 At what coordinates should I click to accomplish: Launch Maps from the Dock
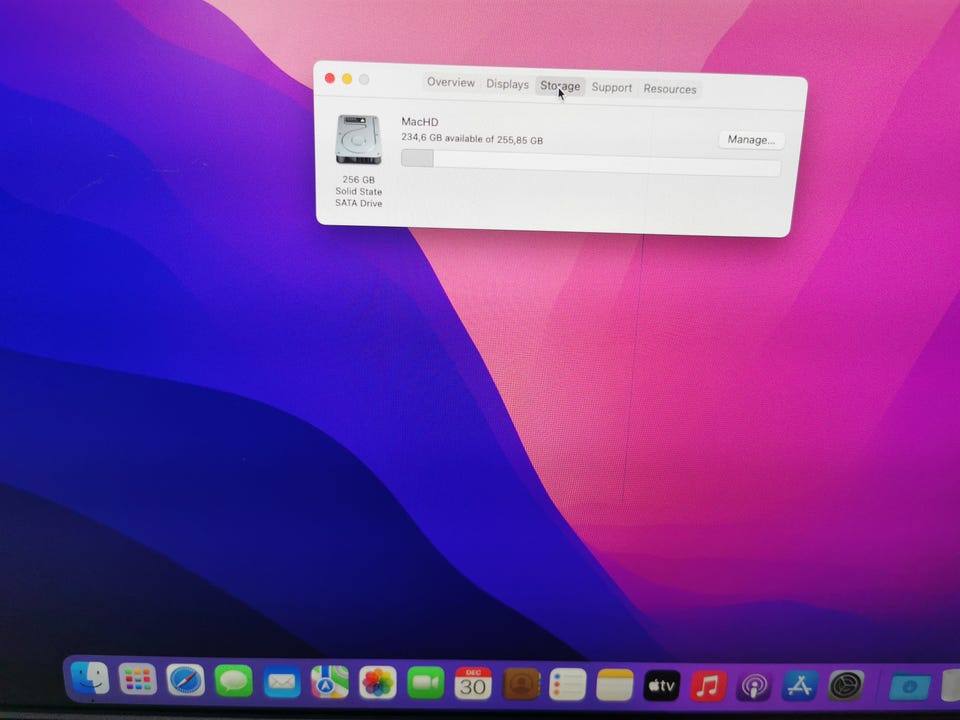click(329, 682)
